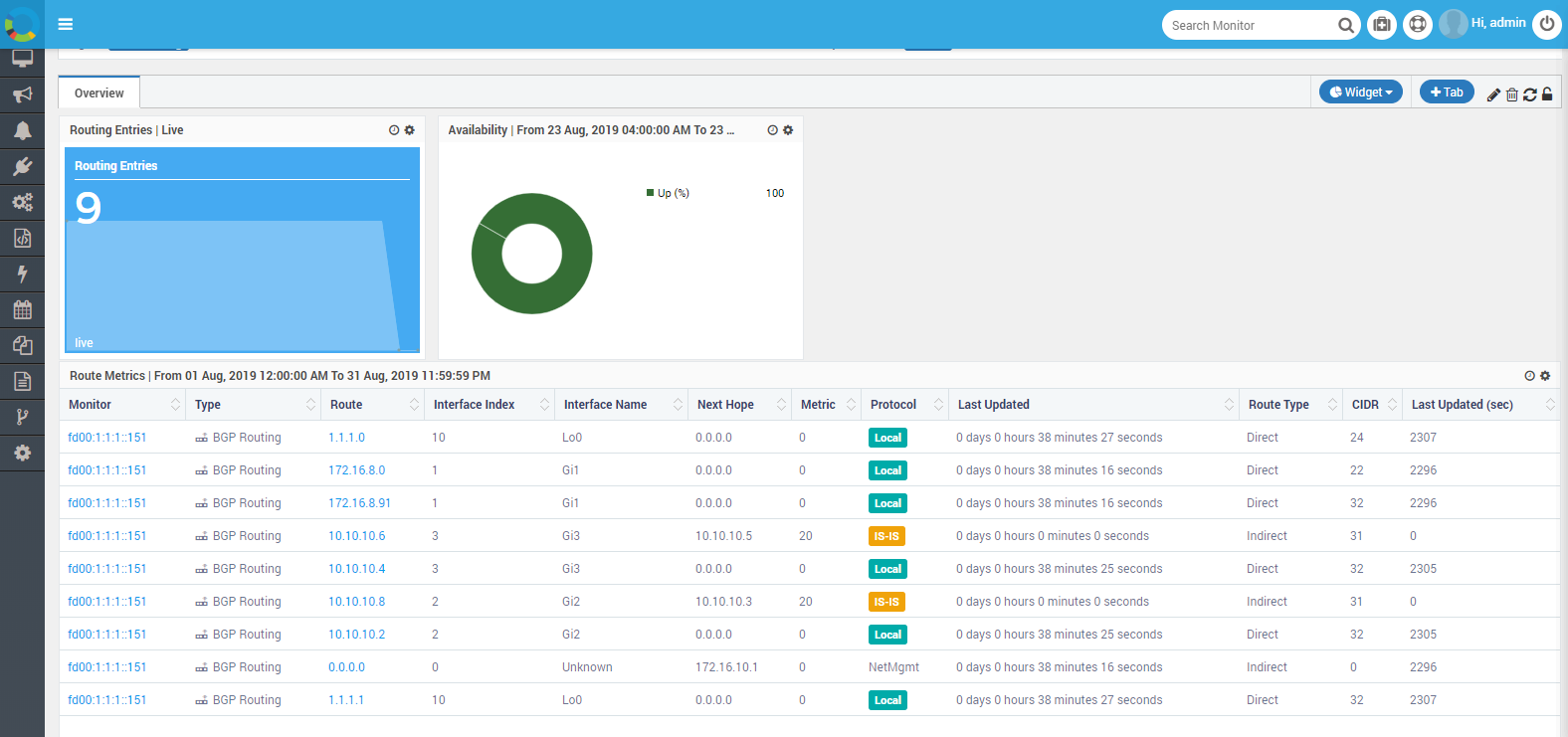Open the megaphone announcements icon in the sidebar

[x=22, y=94]
